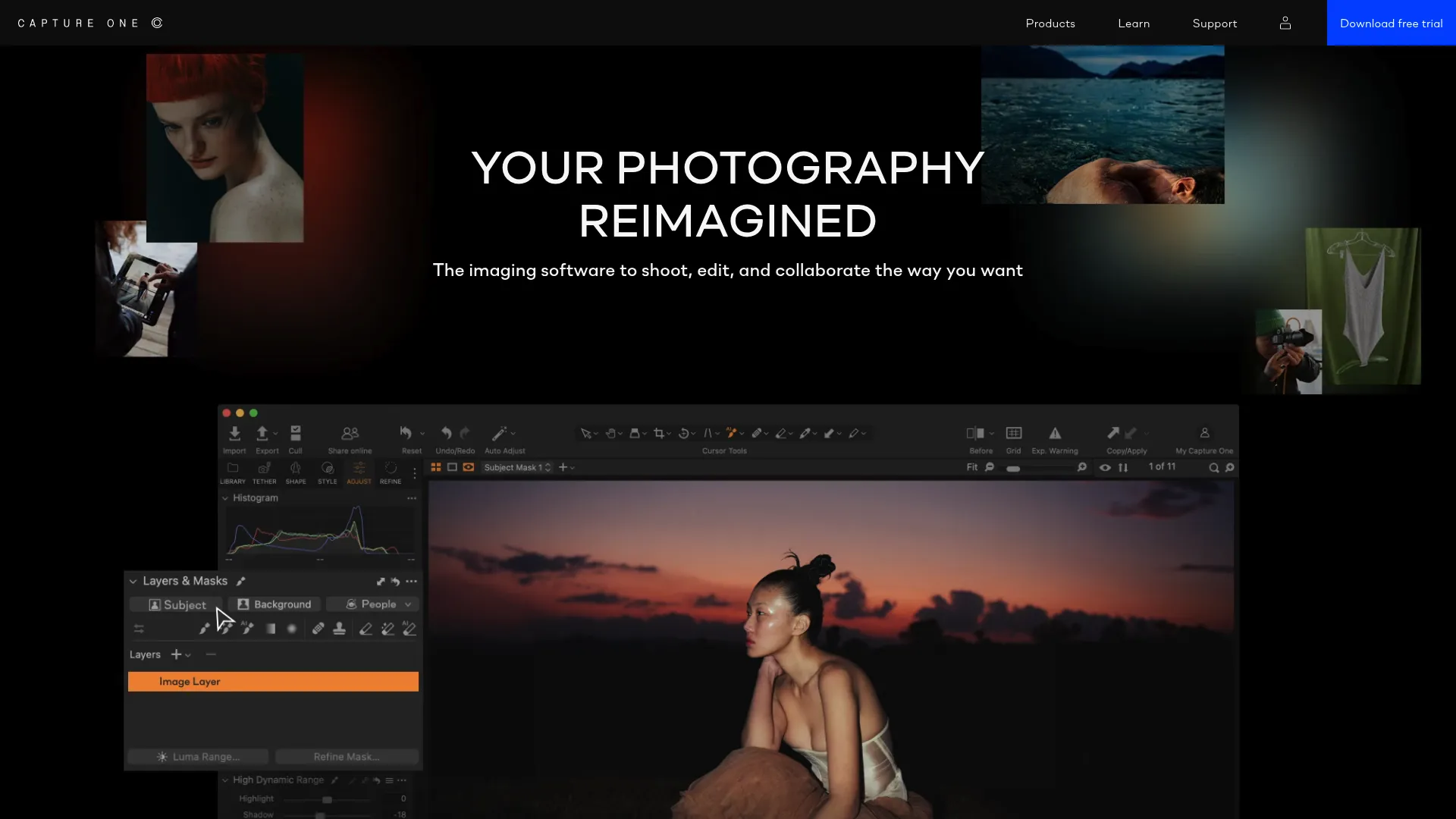This screenshot has width=1456, height=819.
Task: Select the Image Layer row
Action: 273,682
